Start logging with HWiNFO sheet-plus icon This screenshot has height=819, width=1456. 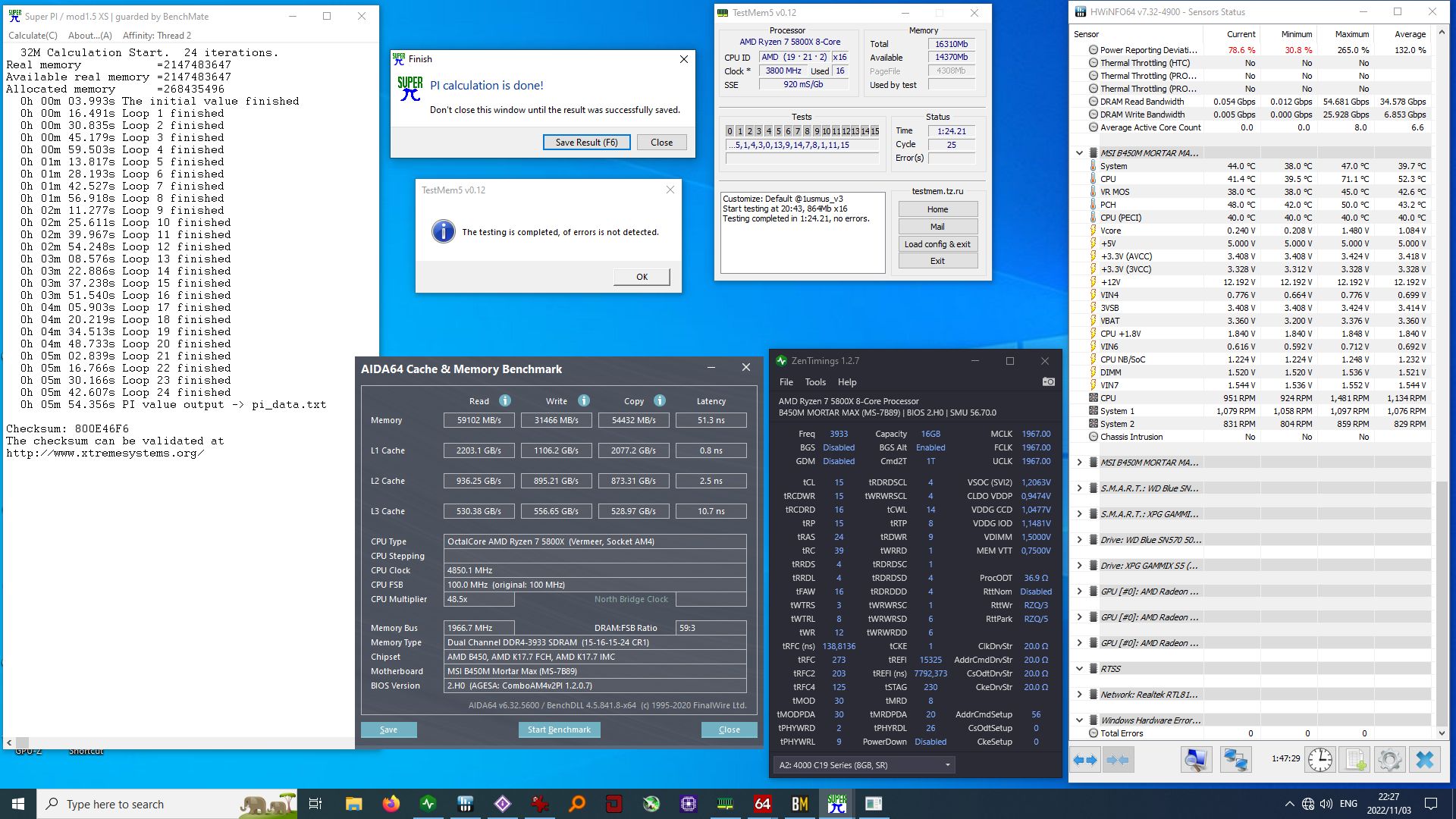pos(1355,760)
